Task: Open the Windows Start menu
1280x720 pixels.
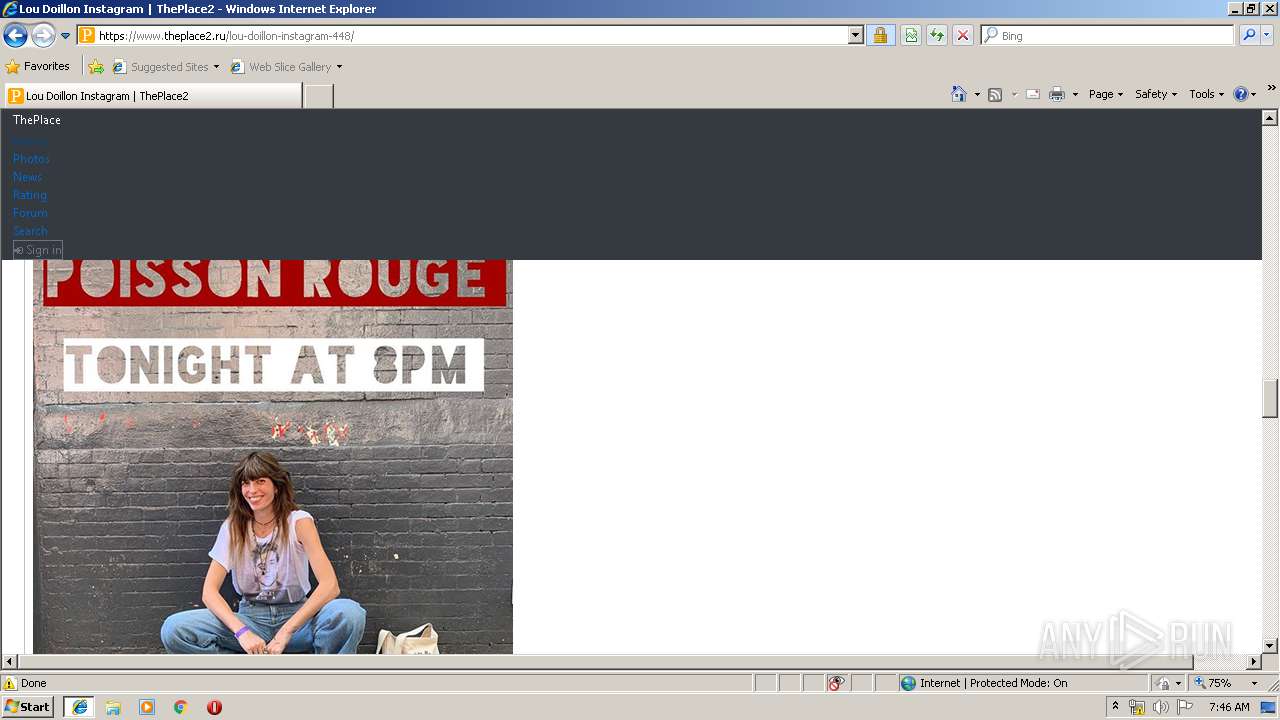Action: 27,707
